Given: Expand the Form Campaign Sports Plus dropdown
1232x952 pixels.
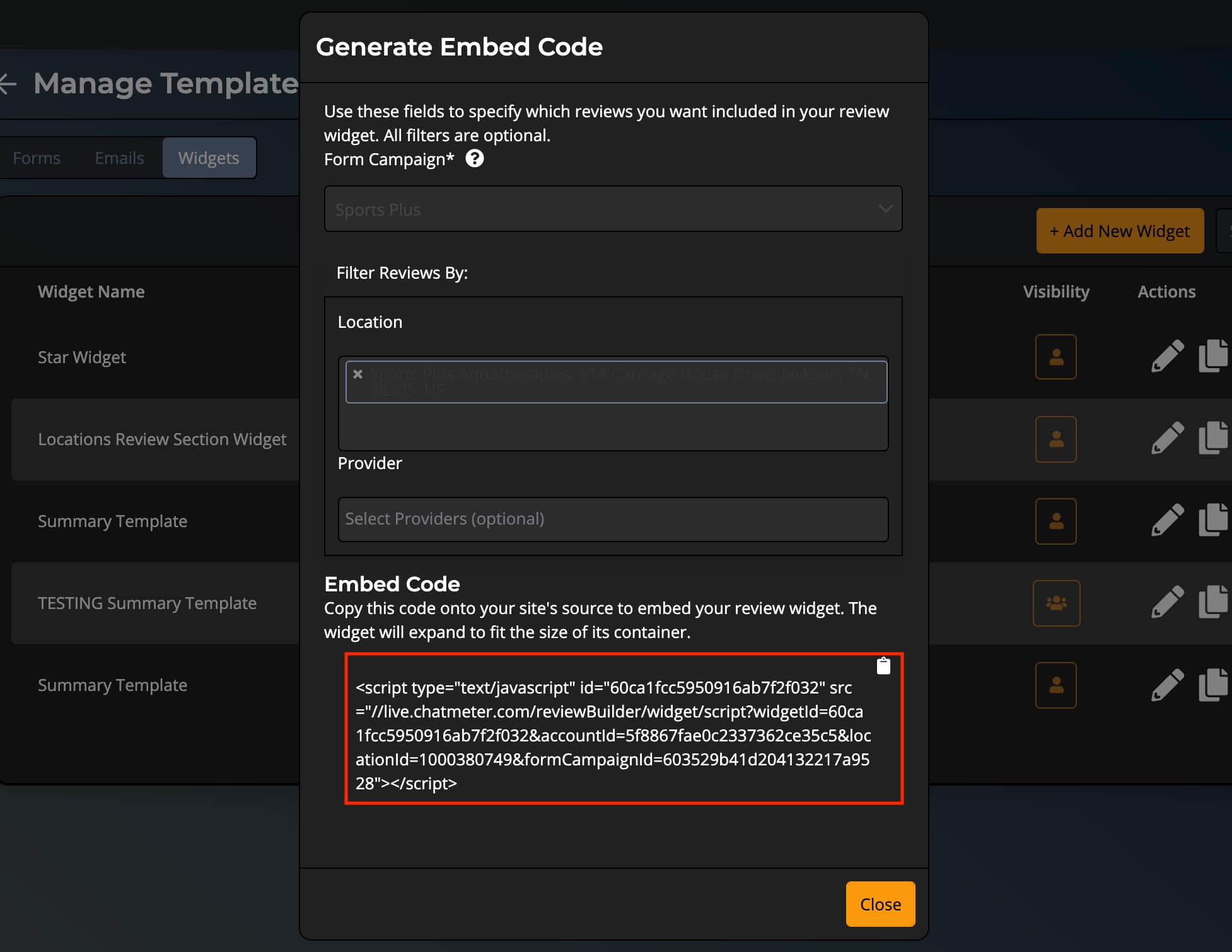Looking at the screenshot, I should point(613,209).
